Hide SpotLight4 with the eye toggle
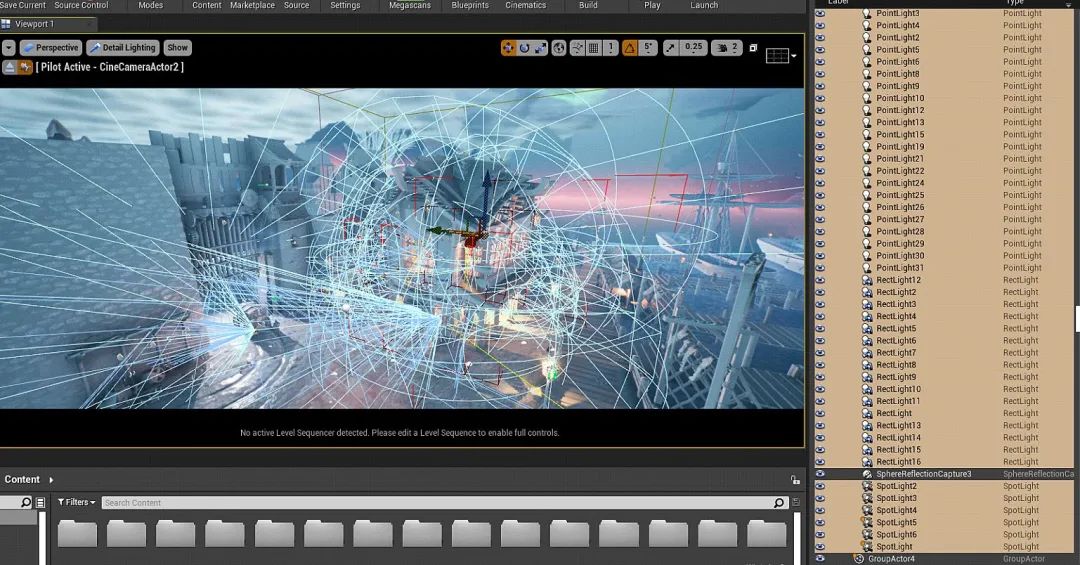 point(820,510)
